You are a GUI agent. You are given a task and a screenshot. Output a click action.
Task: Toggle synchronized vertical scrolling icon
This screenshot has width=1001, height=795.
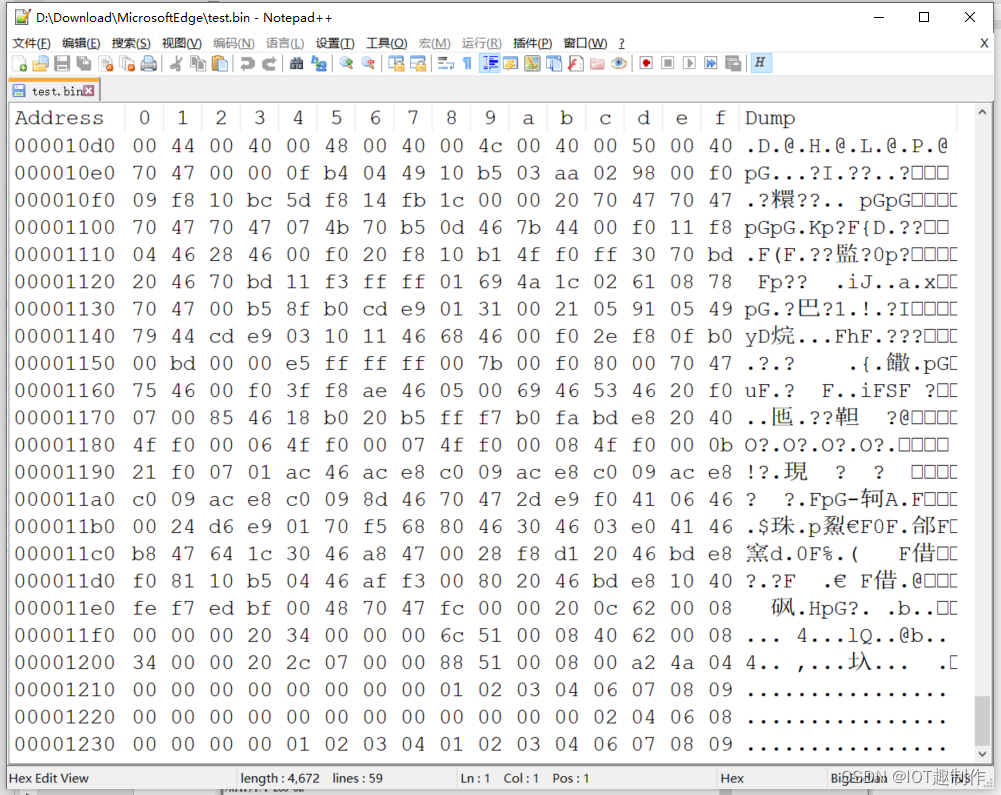point(396,63)
